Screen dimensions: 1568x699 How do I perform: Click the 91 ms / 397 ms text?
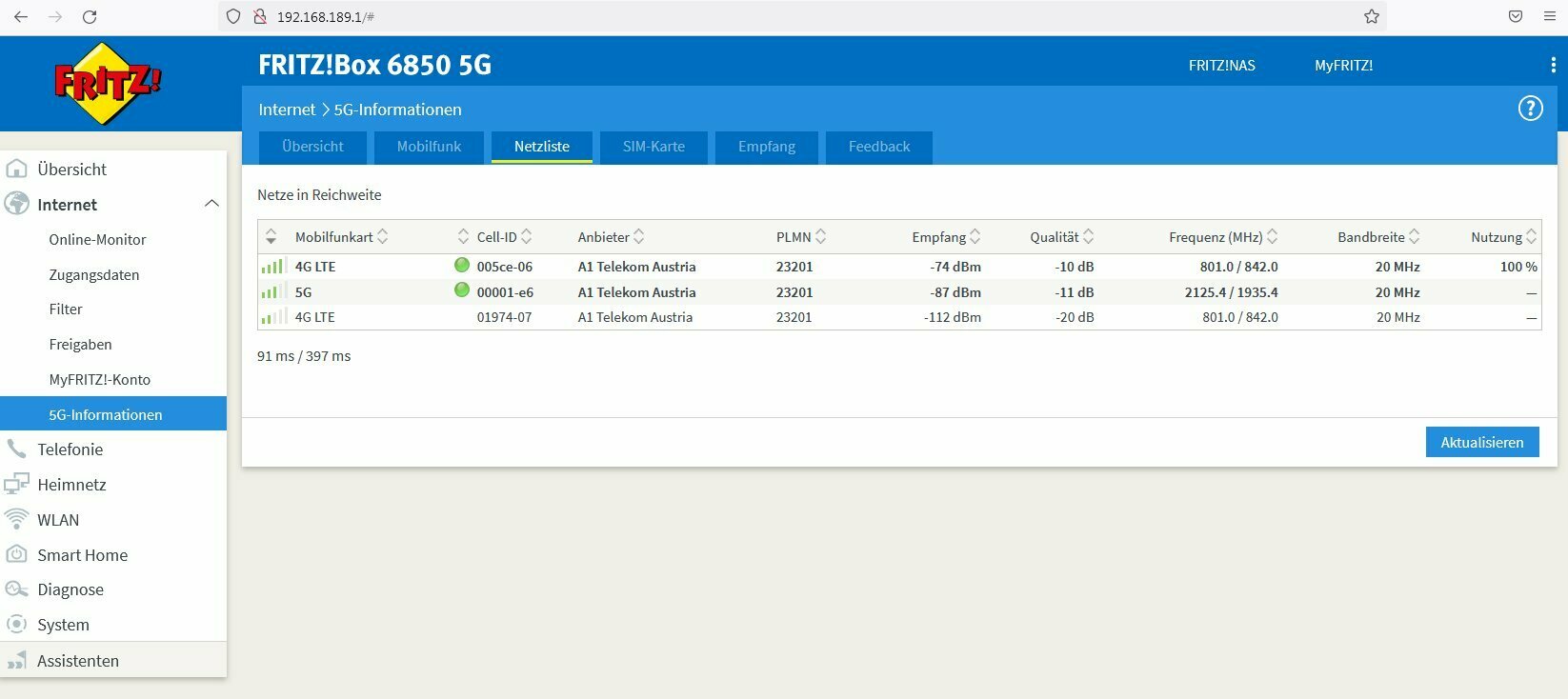coord(304,356)
